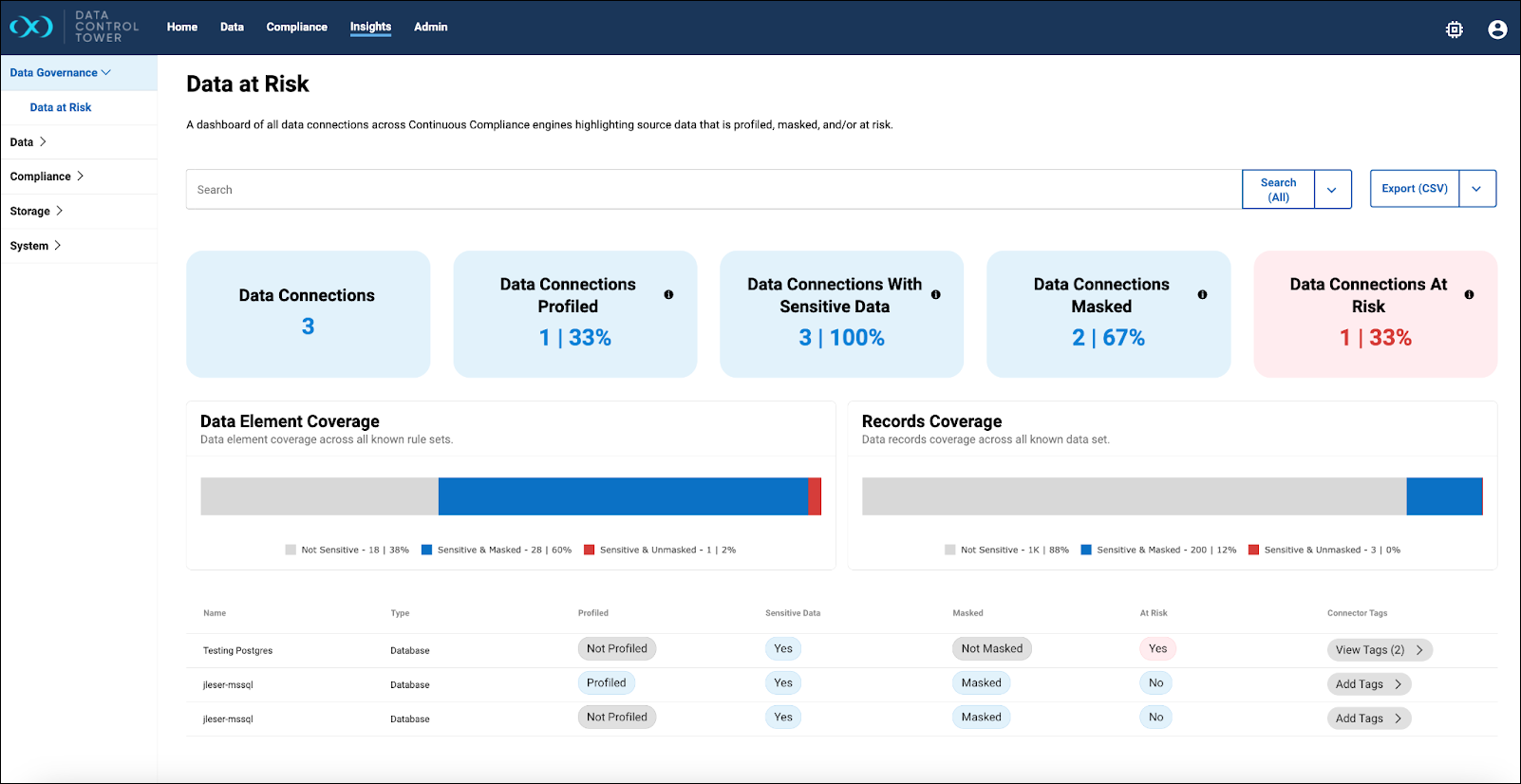
Task: Click into the Search input field
Action: click(712, 190)
